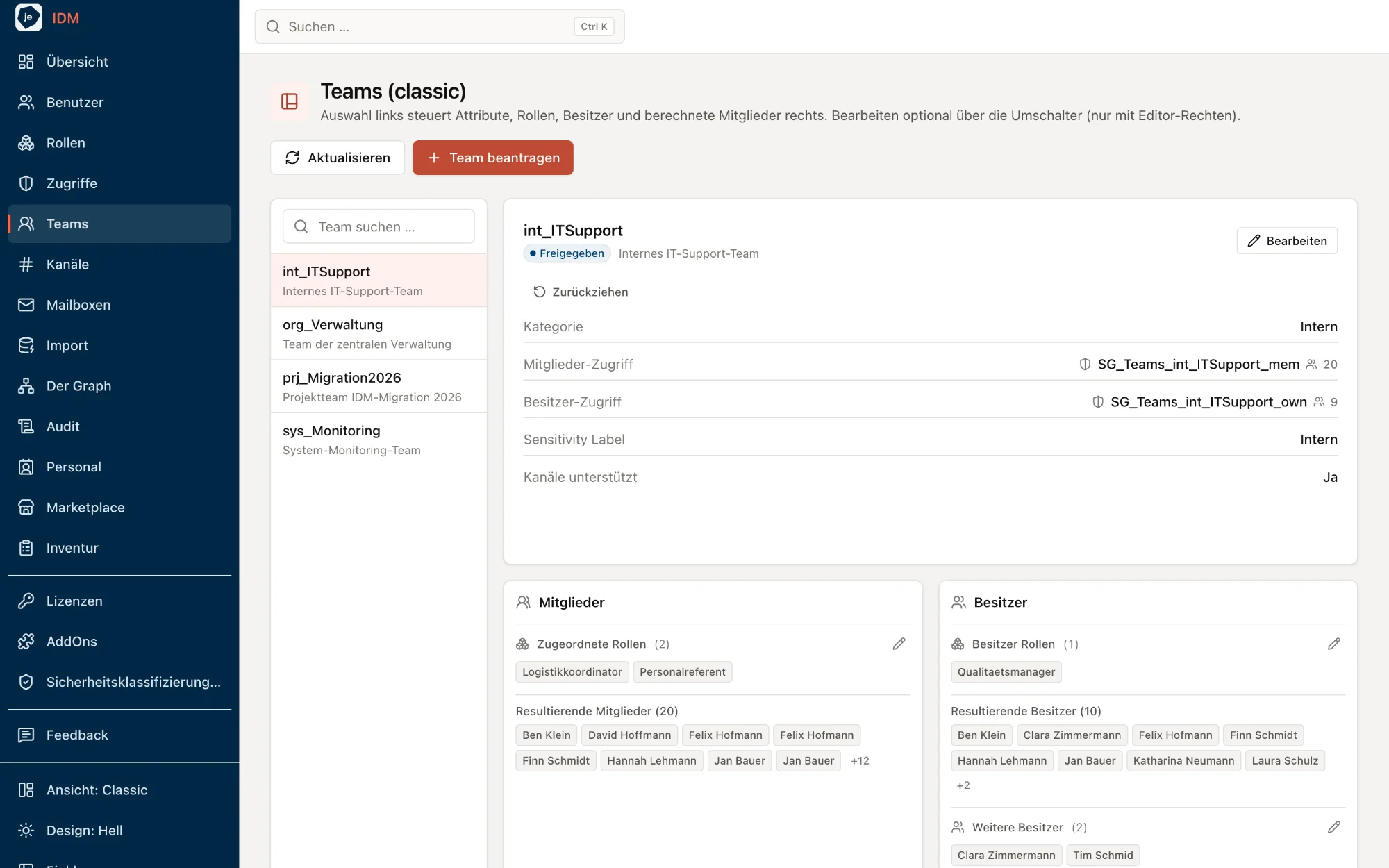
Task: Click the Der Graph network icon
Action: pyautogui.click(x=26, y=386)
